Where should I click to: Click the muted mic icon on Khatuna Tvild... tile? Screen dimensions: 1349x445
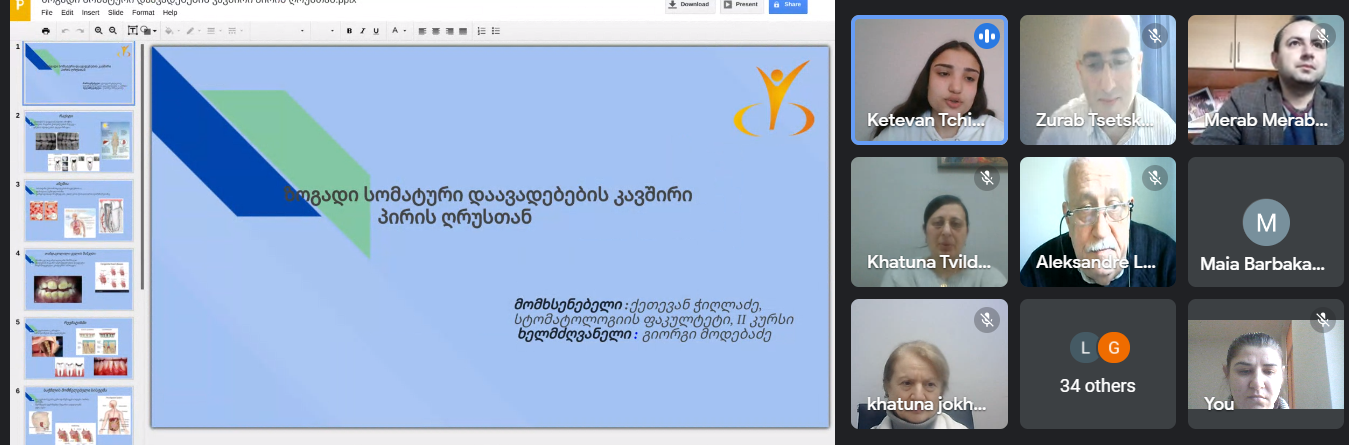pos(987,178)
